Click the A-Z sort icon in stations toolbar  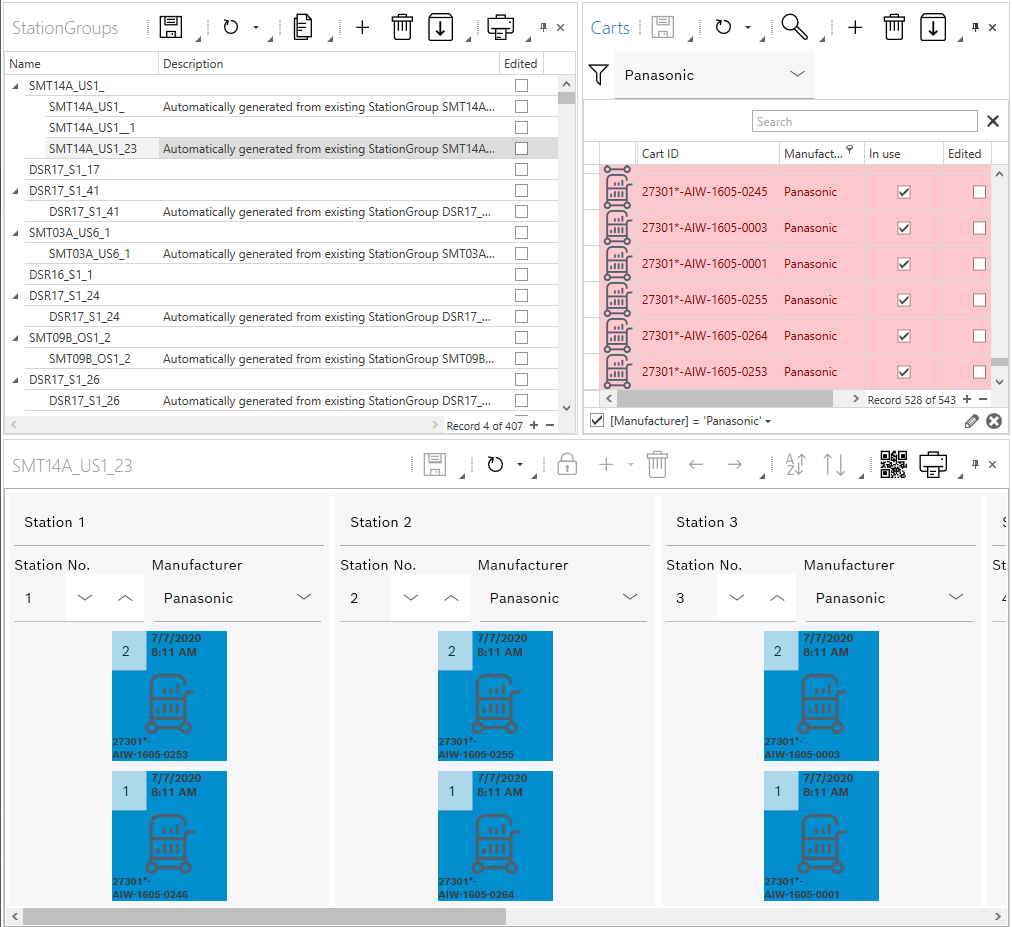(x=795, y=464)
